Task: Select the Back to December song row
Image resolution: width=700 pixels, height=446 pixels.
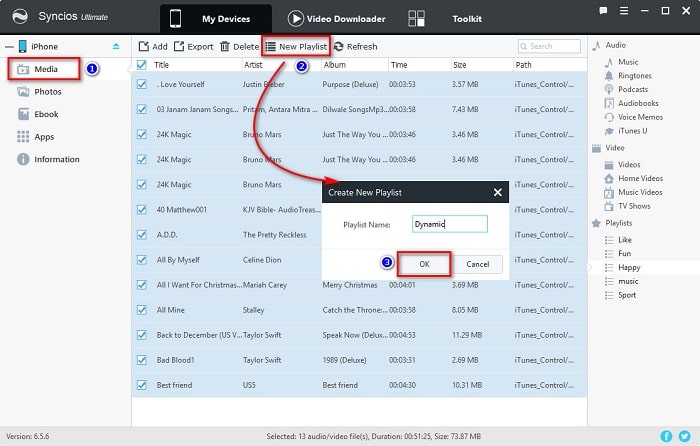Action: (359, 335)
